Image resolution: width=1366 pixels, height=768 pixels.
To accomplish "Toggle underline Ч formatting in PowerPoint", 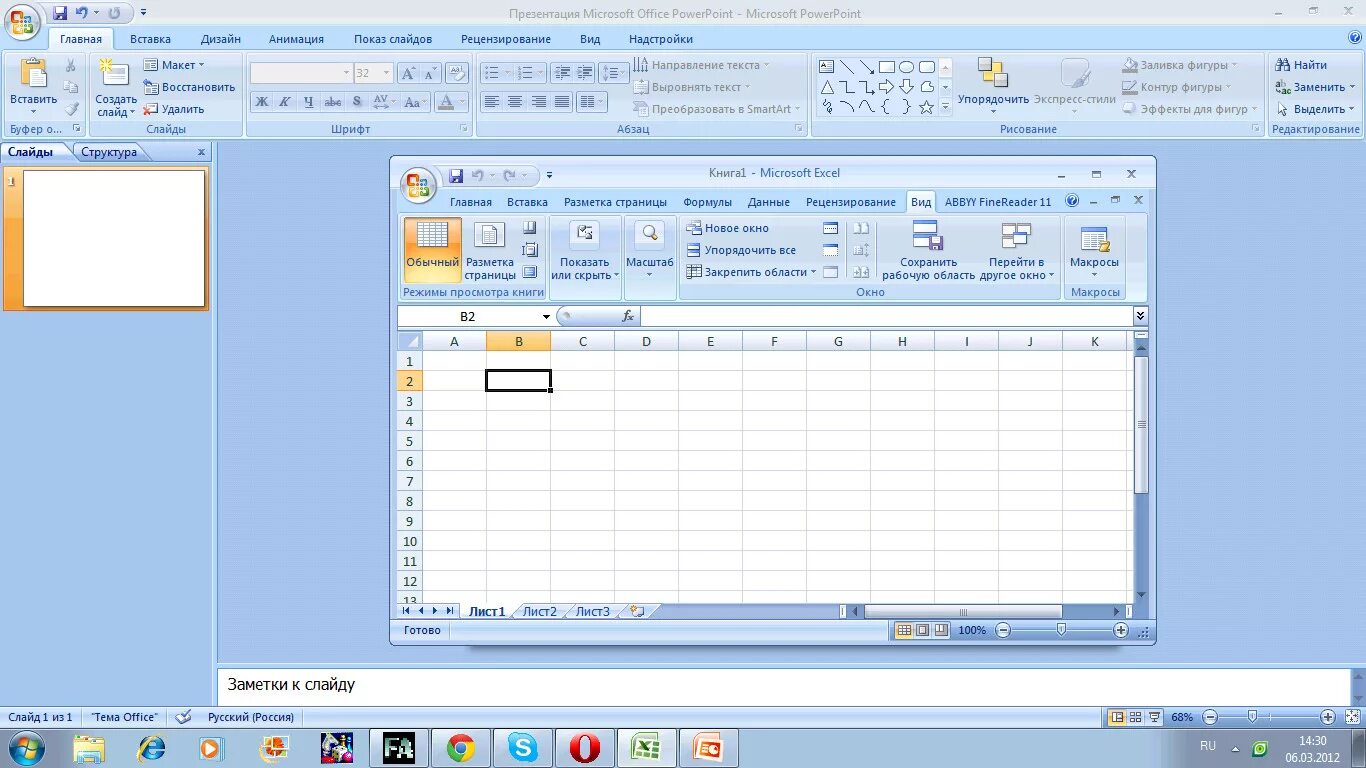I will [308, 102].
